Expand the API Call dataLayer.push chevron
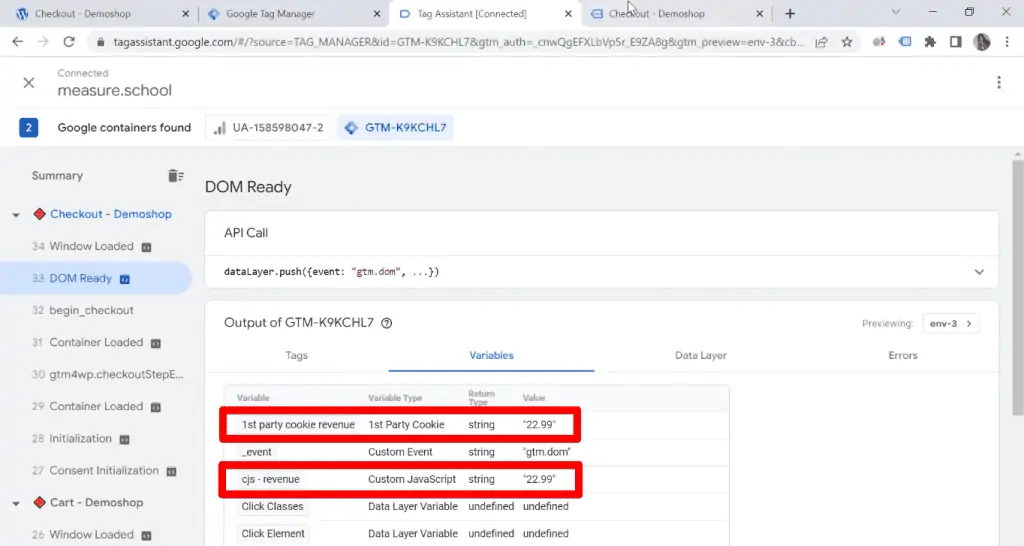This screenshot has height=546, width=1024. point(979,272)
